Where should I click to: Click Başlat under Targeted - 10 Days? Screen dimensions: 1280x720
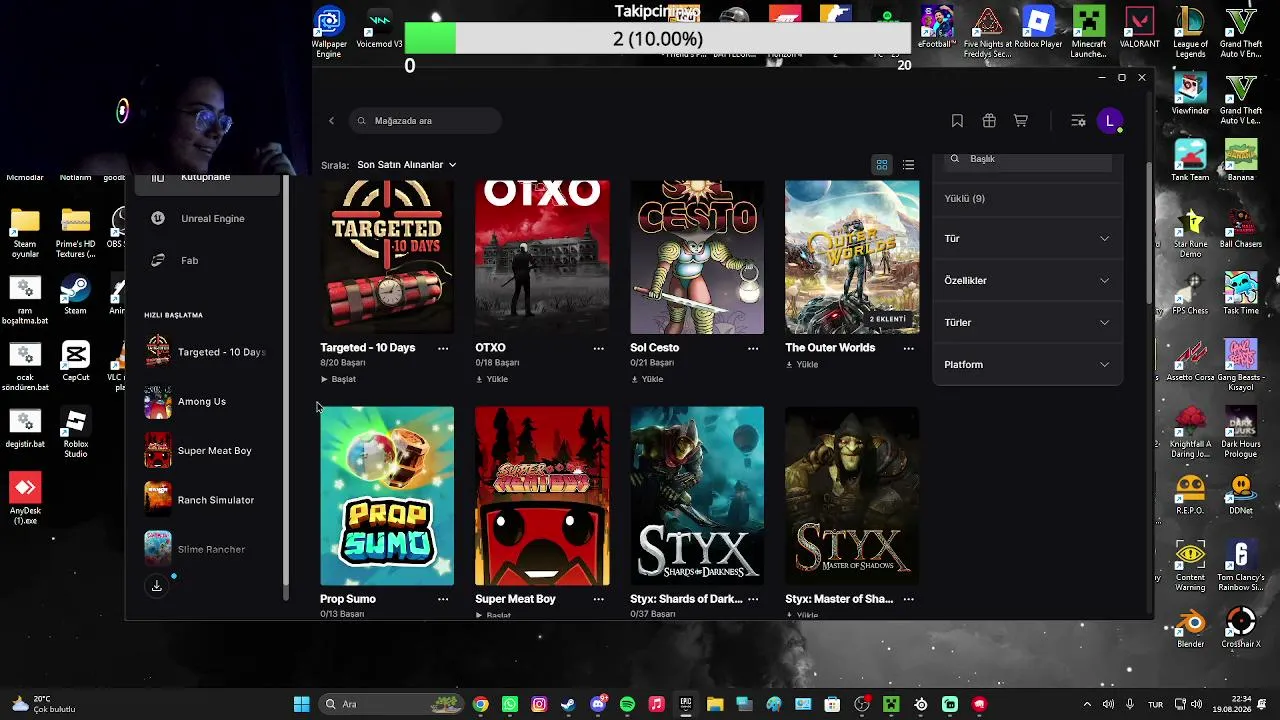pyautogui.click(x=338, y=380)
